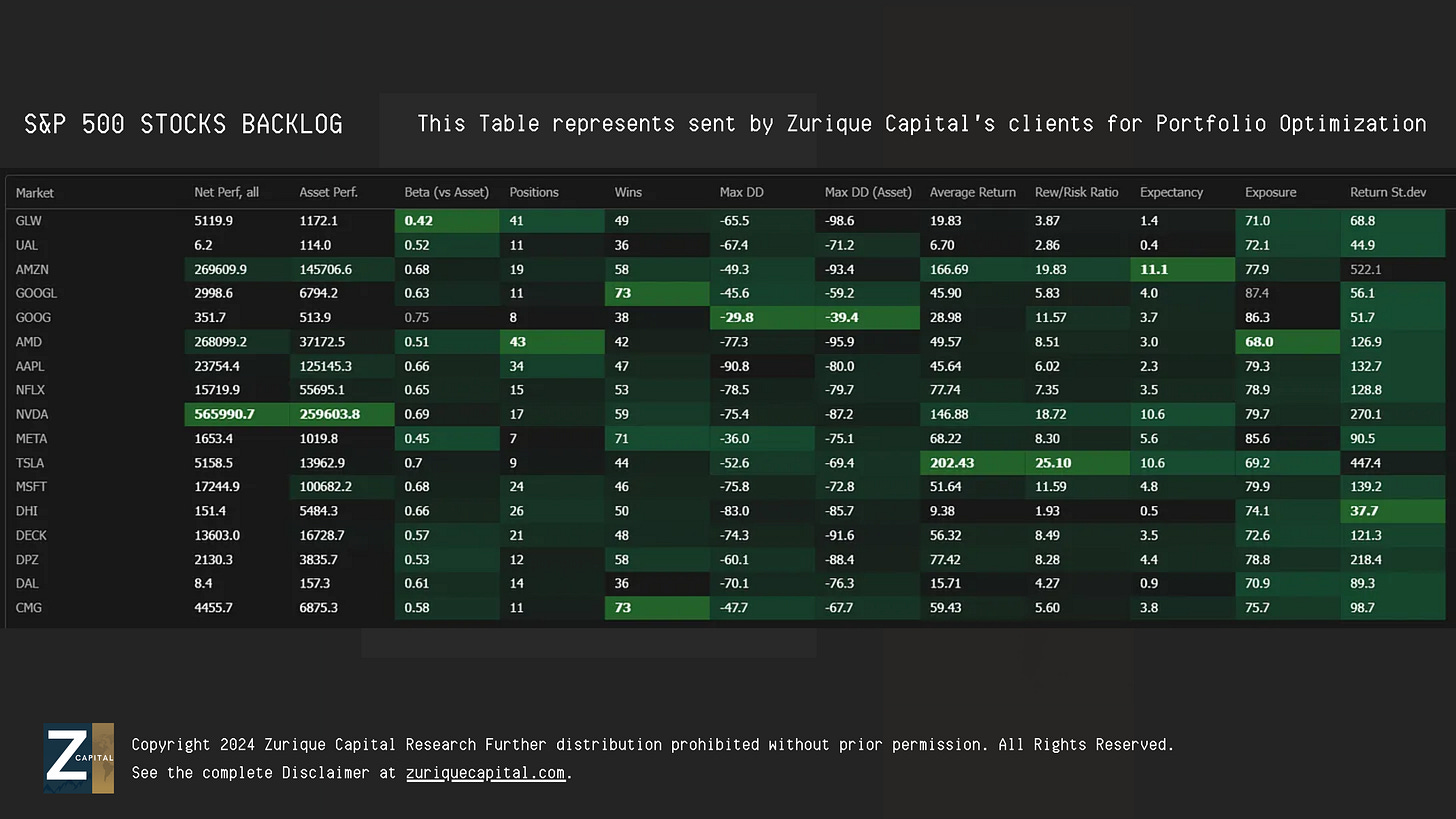Click AAPL Max DD value -90.8
1456x819 pixels.
click(x=735, y=366)
